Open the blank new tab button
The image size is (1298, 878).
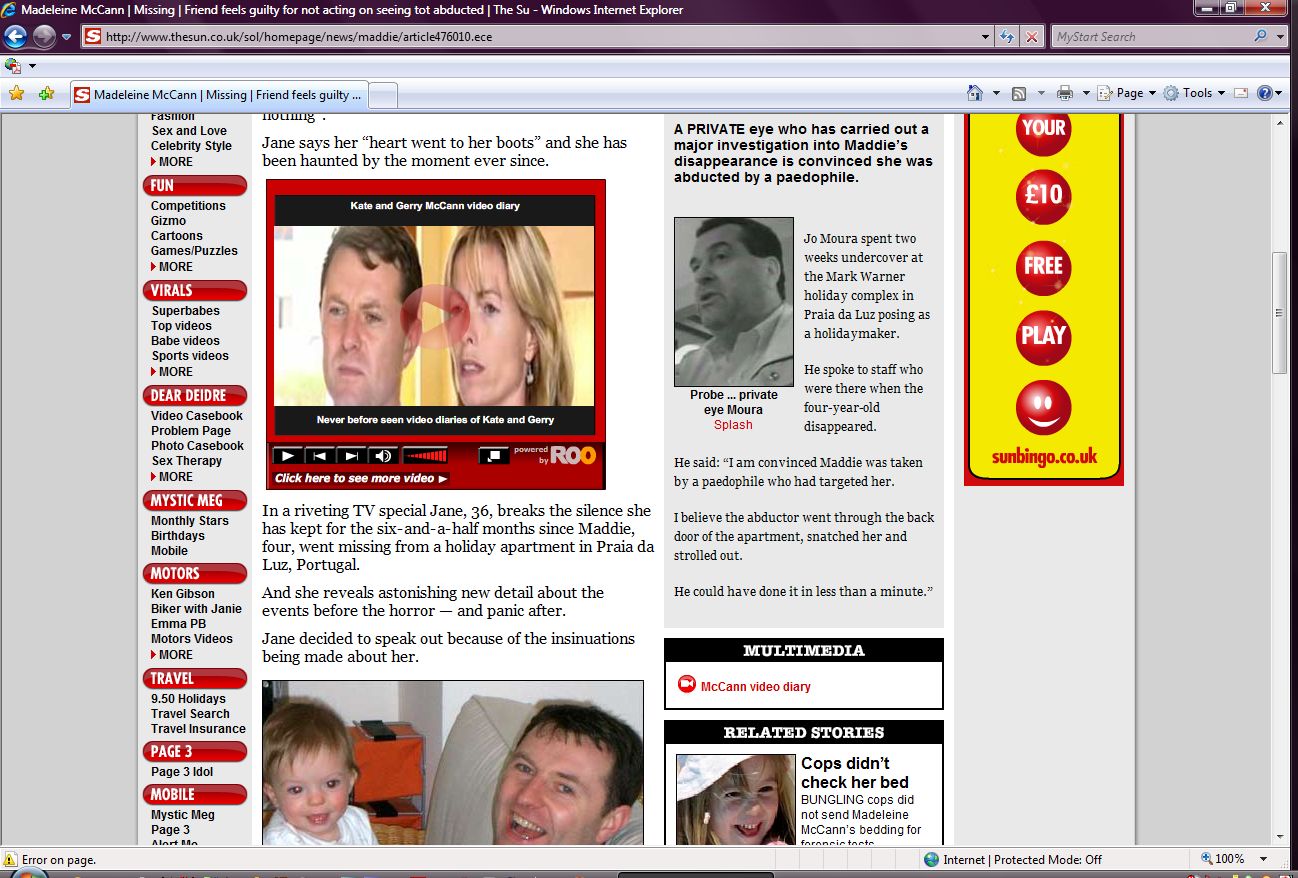point(384,95)
